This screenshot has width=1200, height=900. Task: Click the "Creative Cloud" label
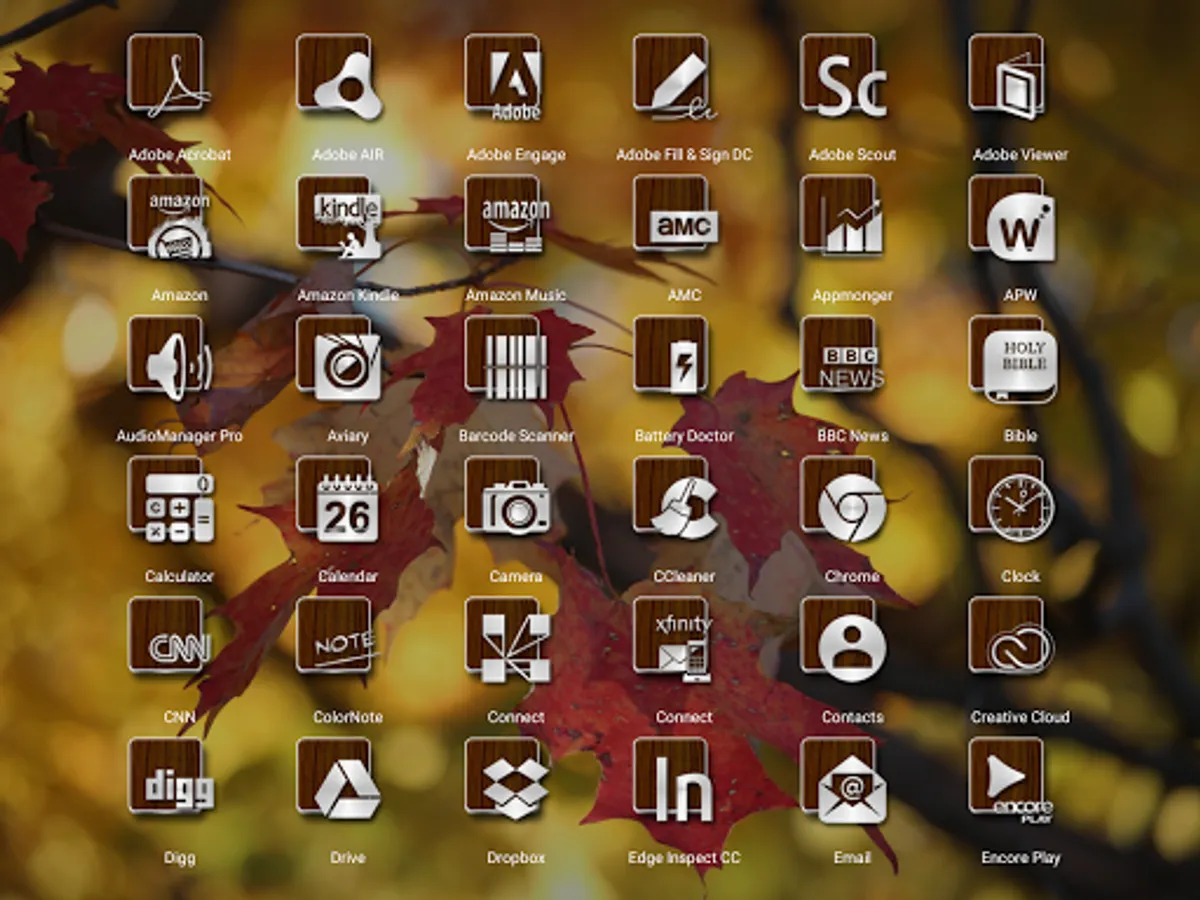coord(1020,717)
